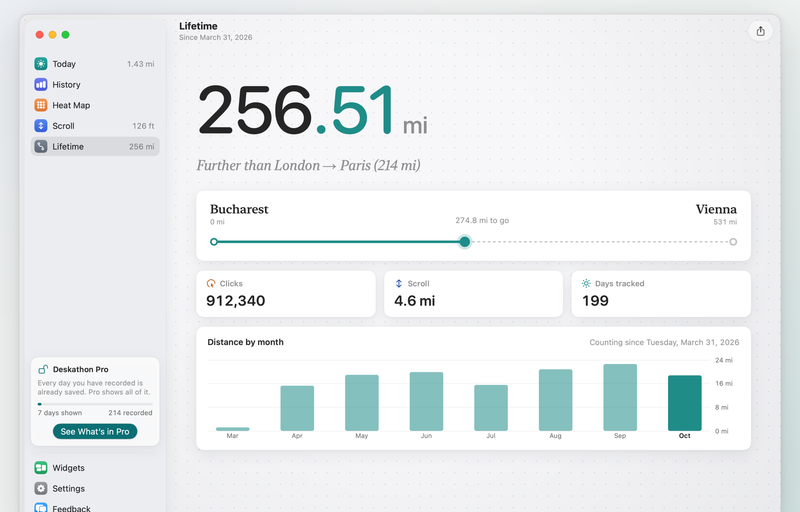Select the Apr bar in the chart
This screenshot has height=512, width=800.
(297, 408)
